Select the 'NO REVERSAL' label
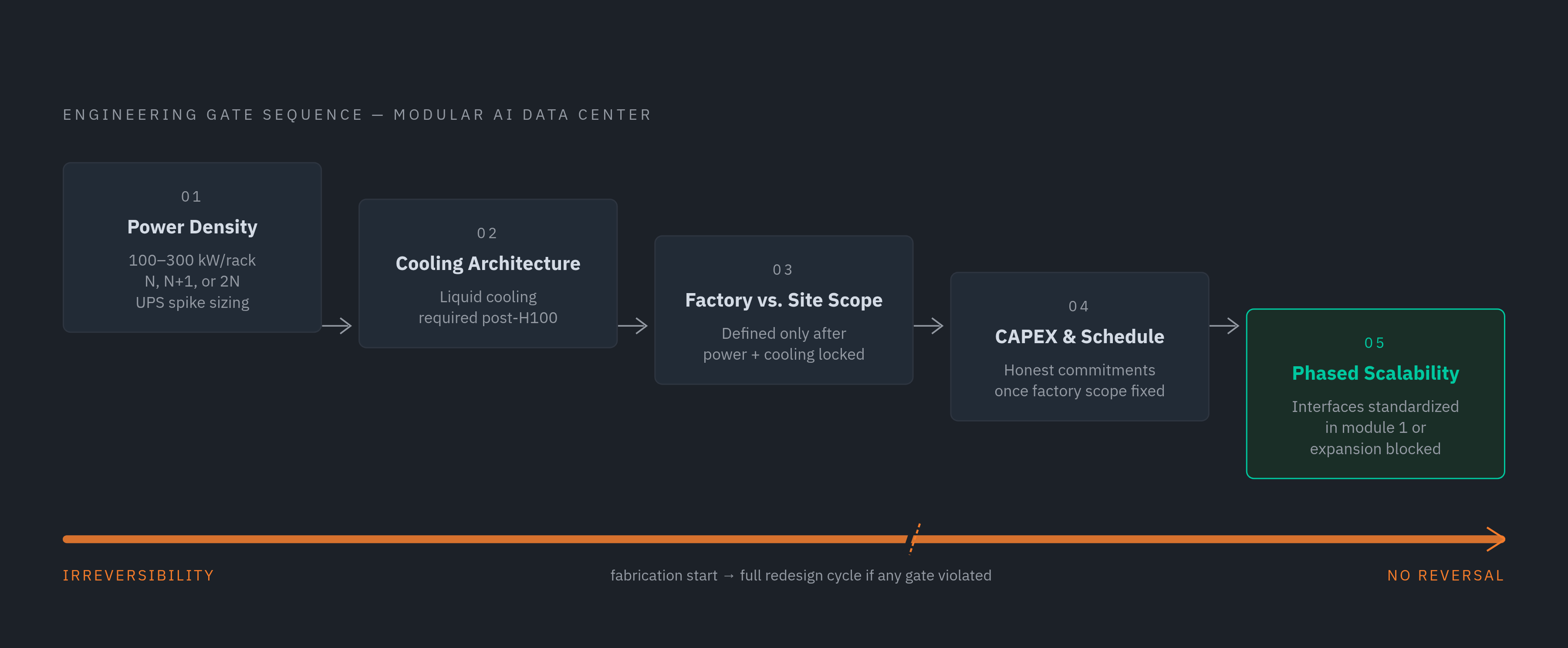Screen dimensions: 1568x648 1446,576
